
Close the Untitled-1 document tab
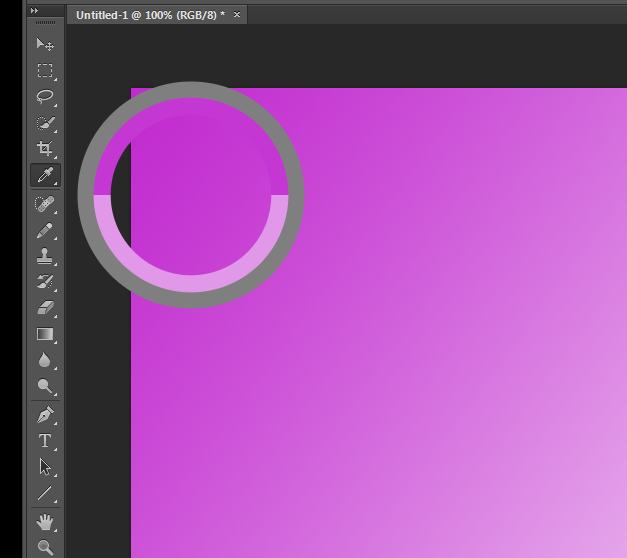236,15
